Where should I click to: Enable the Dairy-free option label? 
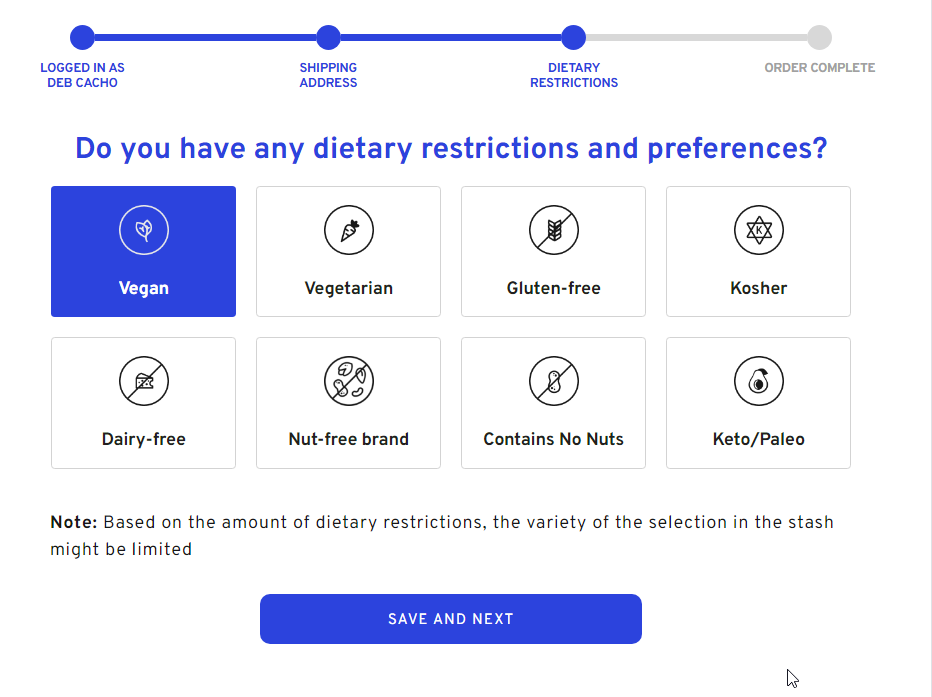[144, 439]
